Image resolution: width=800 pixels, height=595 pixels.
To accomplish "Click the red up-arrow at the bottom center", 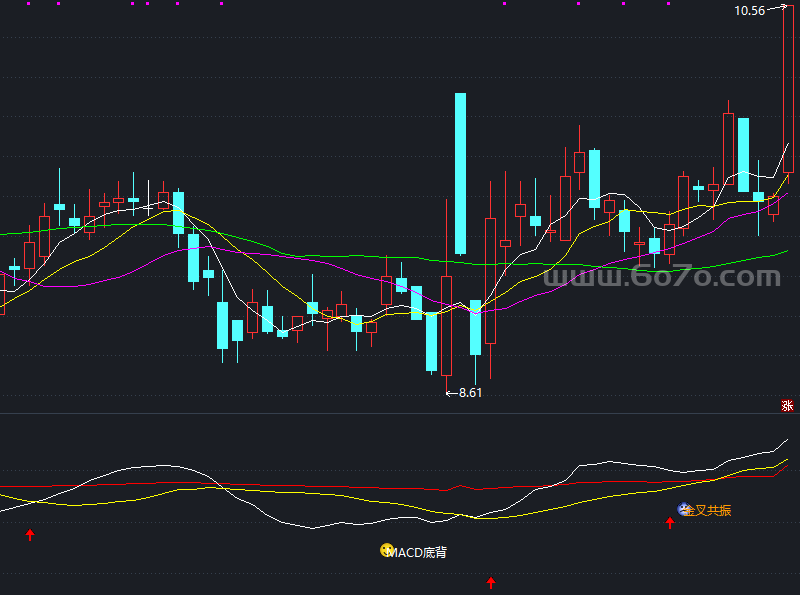I will pyautogui.click(x=491, y=582).
